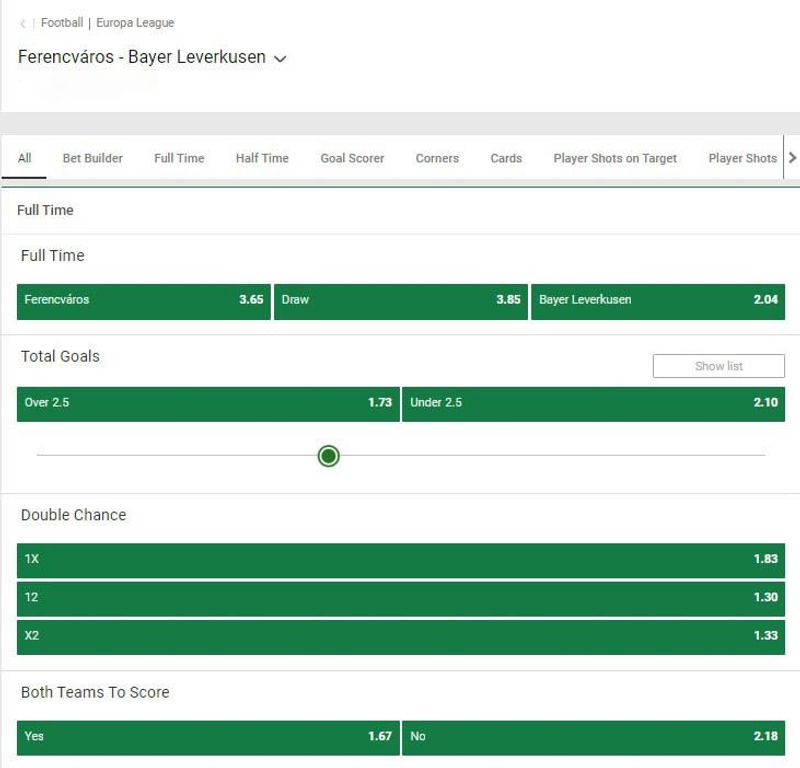Open the Player Shots on Target tab
Screen dimensions: 800x768
click(x=615, y=158)
